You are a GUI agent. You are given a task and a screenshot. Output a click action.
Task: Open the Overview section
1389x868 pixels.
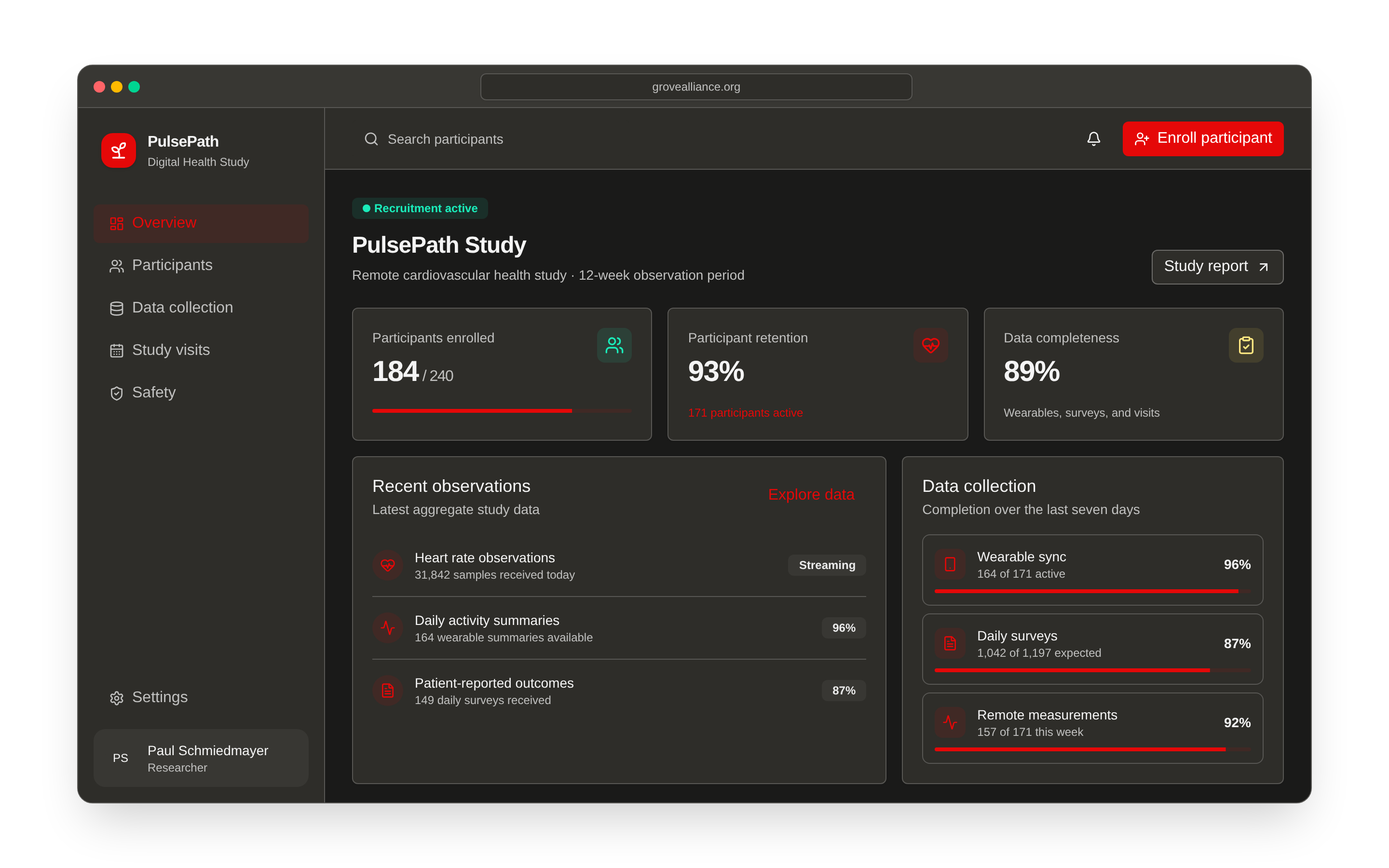point(201,223)
